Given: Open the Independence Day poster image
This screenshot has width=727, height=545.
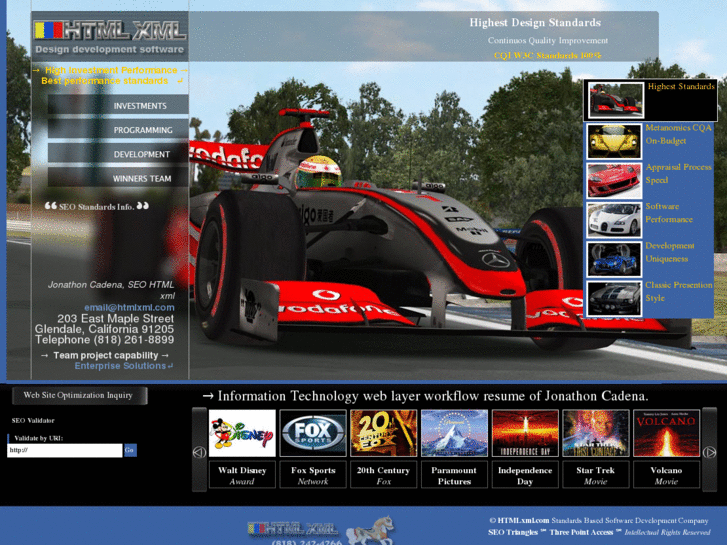Looking at the screenshot, I should pos(525,433).
